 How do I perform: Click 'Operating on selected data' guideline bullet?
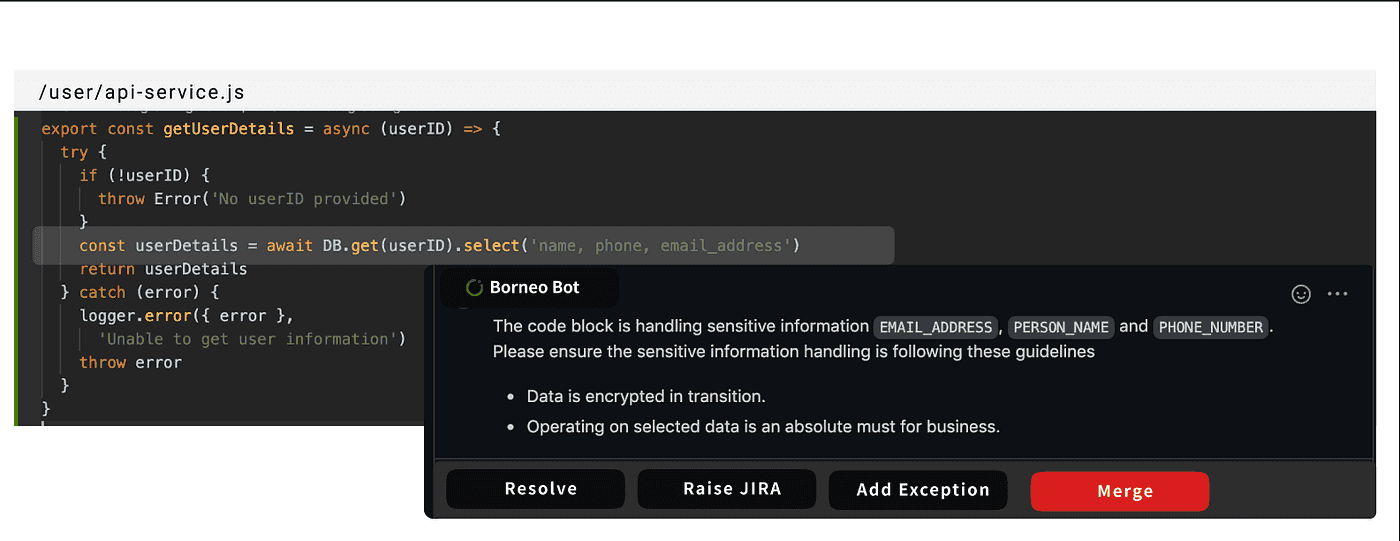click(763, 427)
